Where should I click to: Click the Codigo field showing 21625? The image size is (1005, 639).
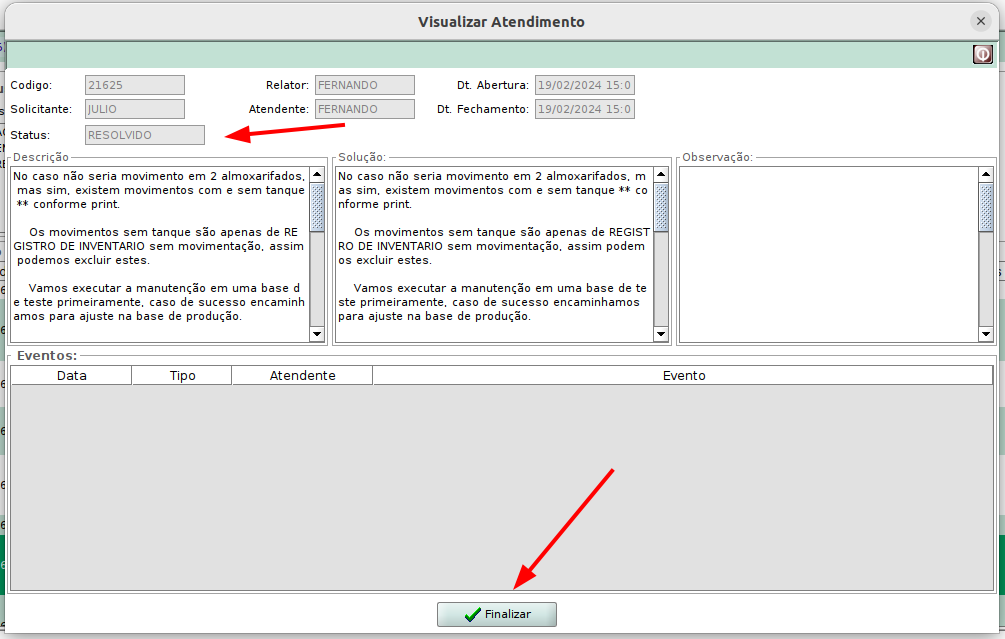coord(135,85)
